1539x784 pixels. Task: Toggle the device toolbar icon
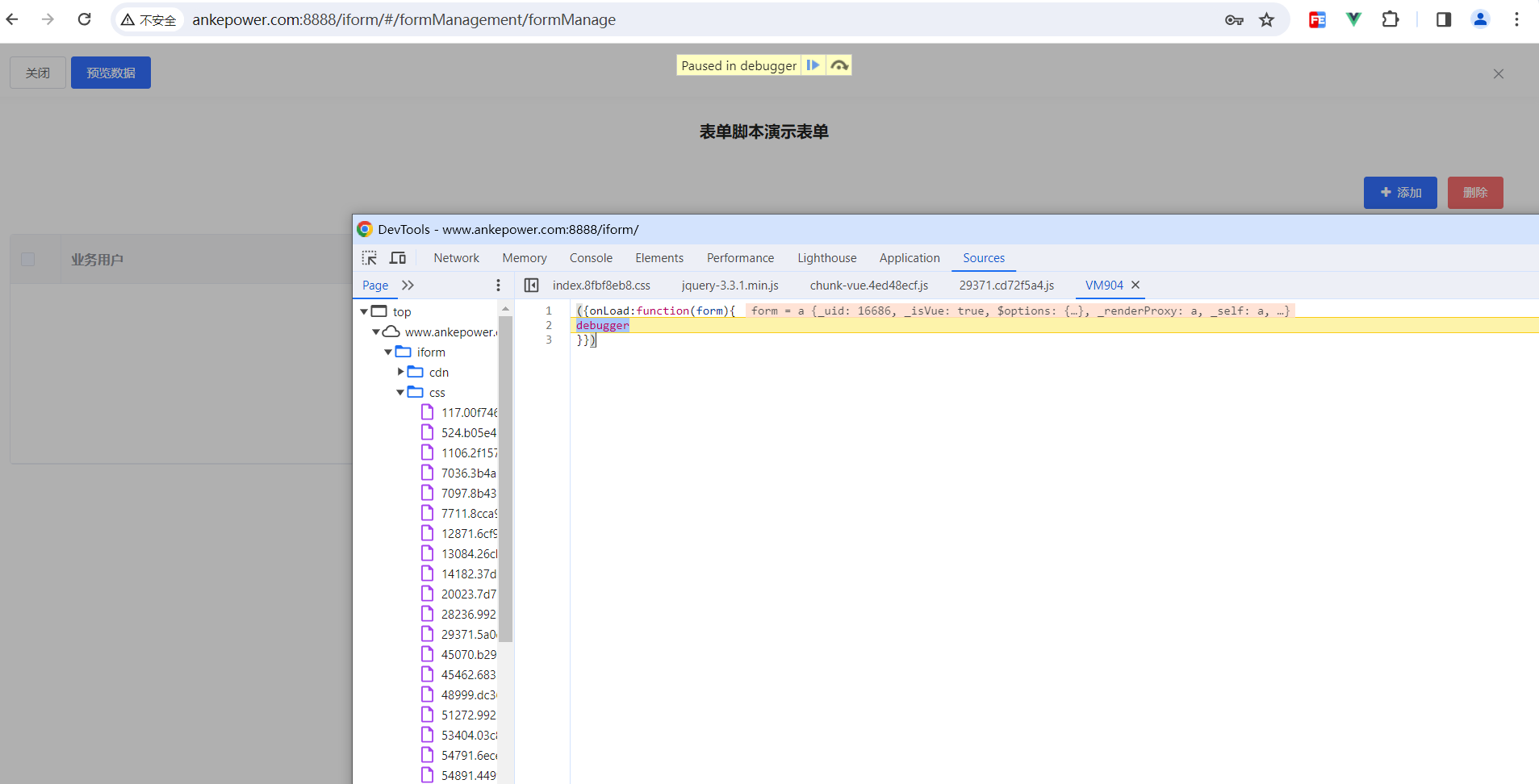pyautogui.click(x=398, y=258)
